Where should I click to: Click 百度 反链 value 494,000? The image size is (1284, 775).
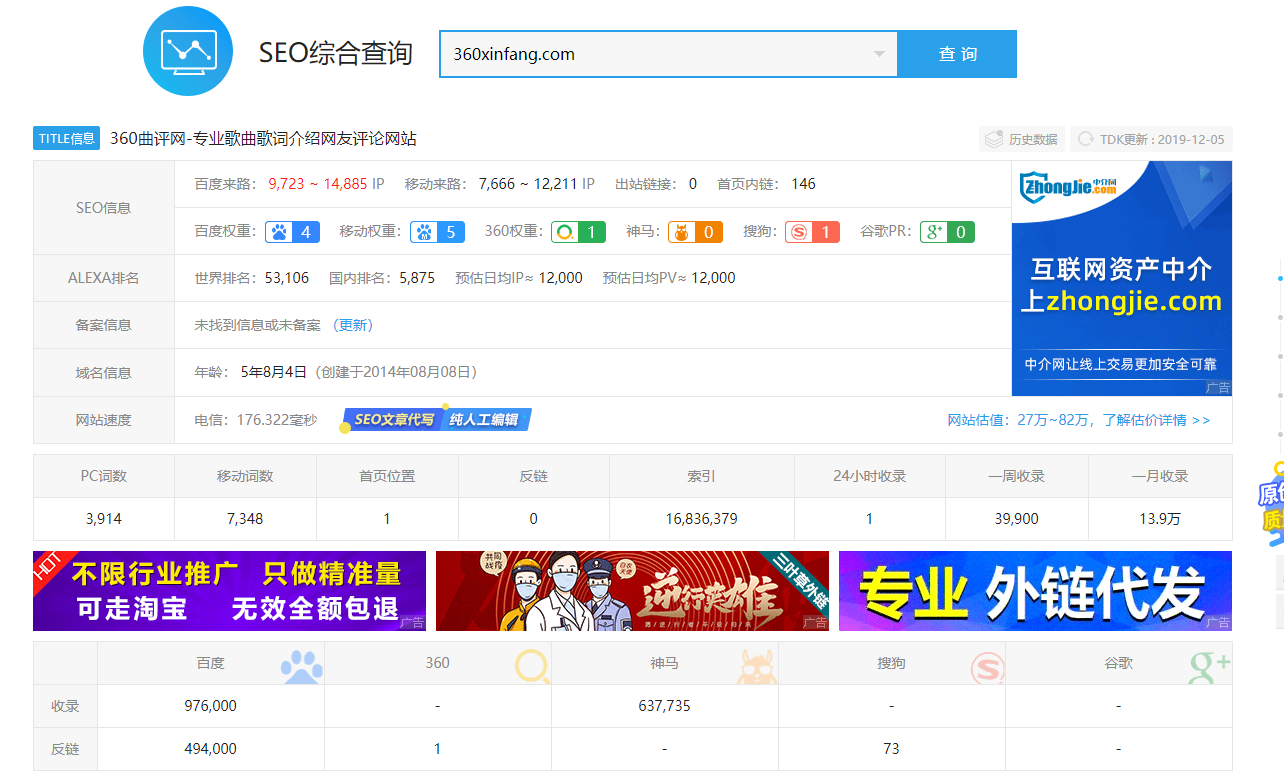[x=211, y=748]
